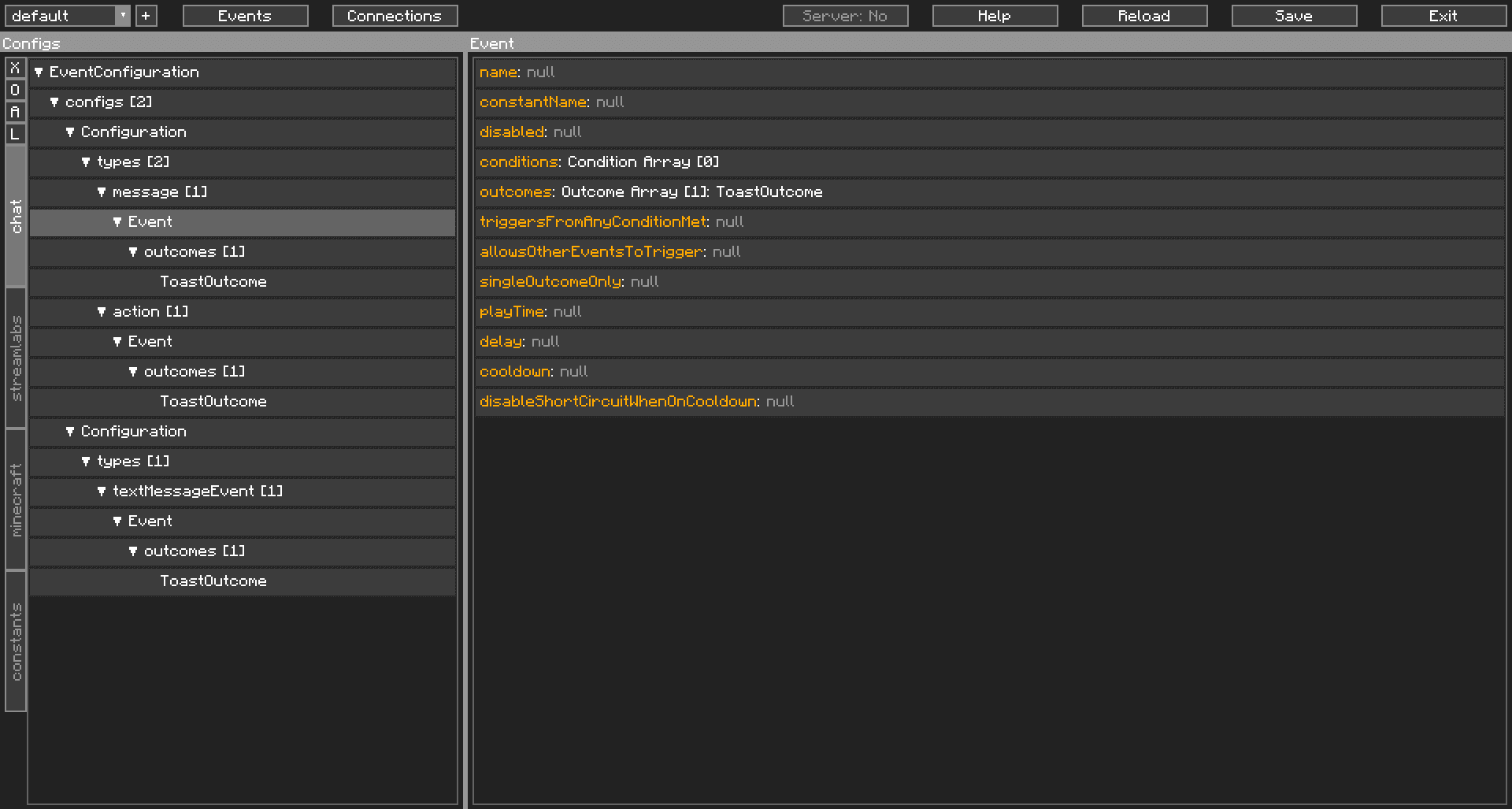Edit the constantName: null field

[x=990, y=102]
